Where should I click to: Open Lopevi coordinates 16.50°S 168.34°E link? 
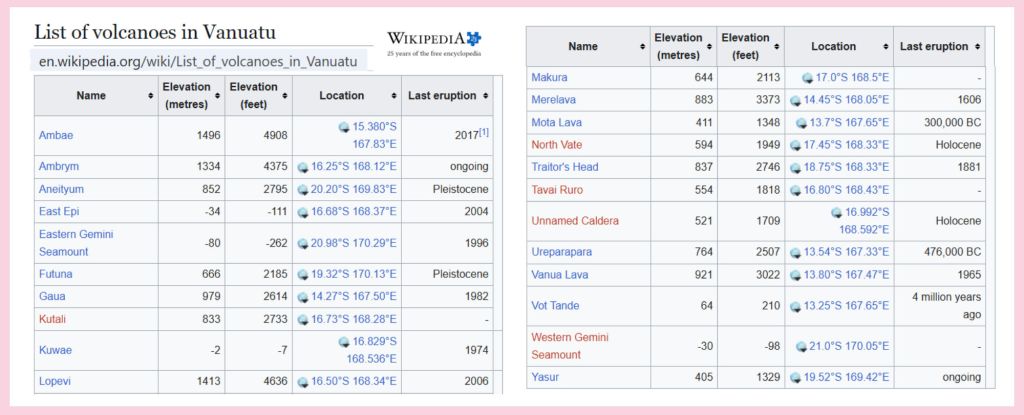351,382
